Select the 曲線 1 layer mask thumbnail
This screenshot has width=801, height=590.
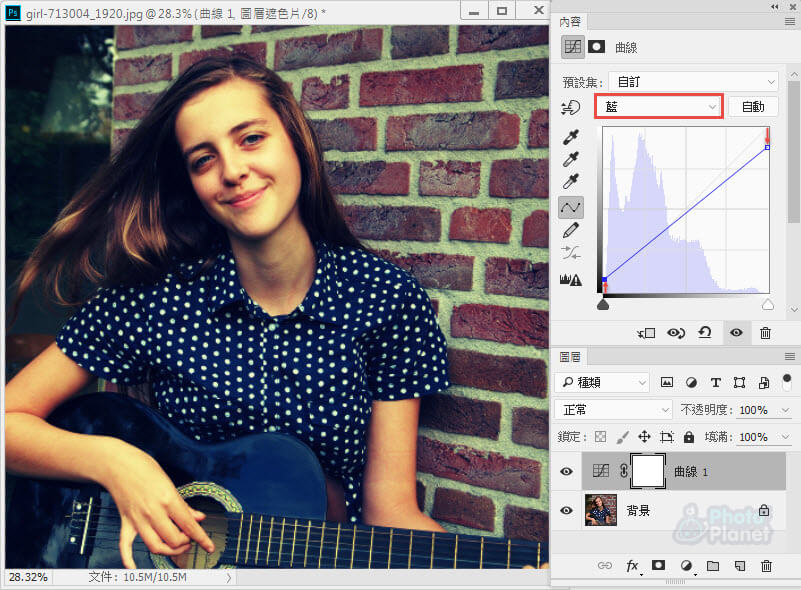click(x=648, y=471)
